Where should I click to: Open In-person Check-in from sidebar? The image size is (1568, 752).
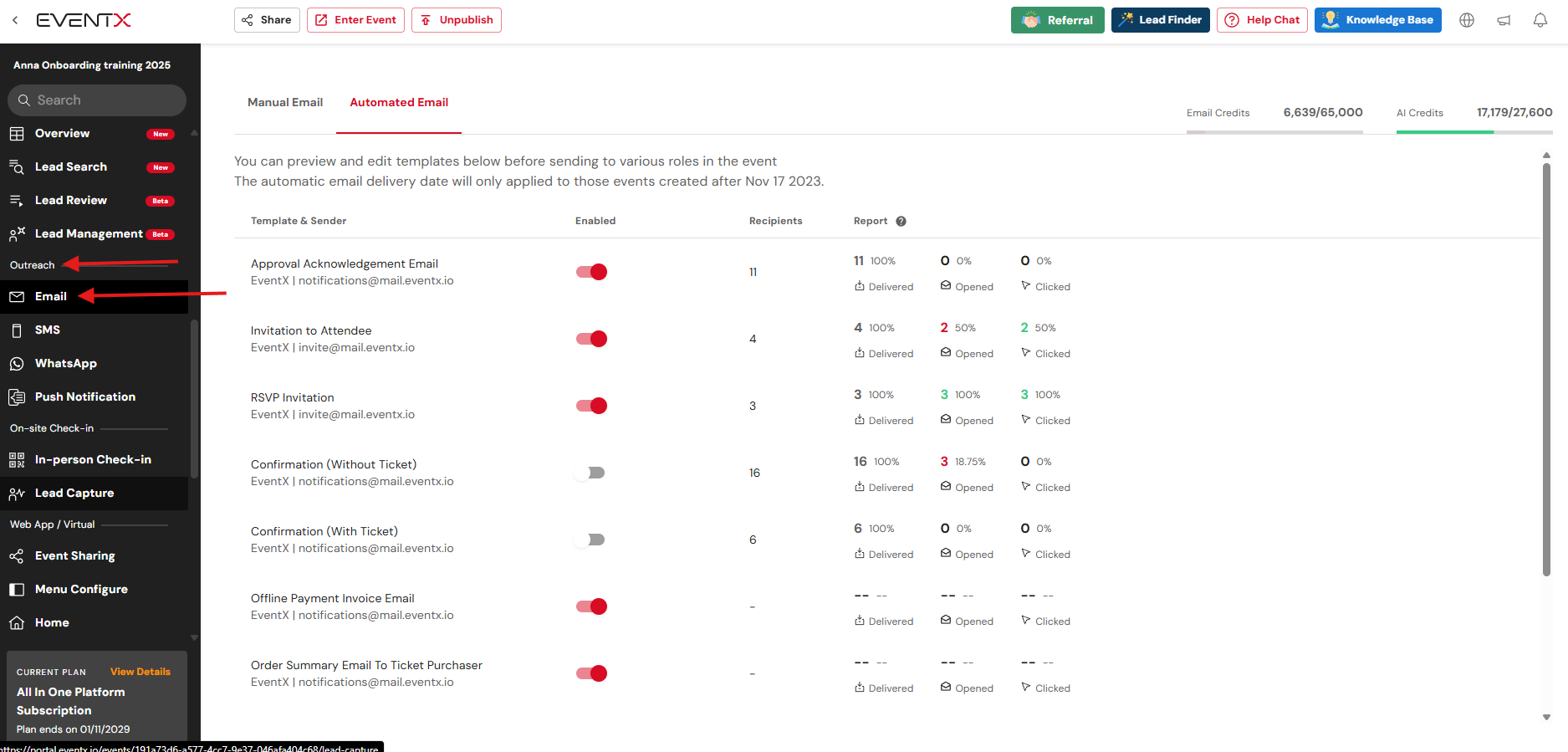[x=92, y=459]
